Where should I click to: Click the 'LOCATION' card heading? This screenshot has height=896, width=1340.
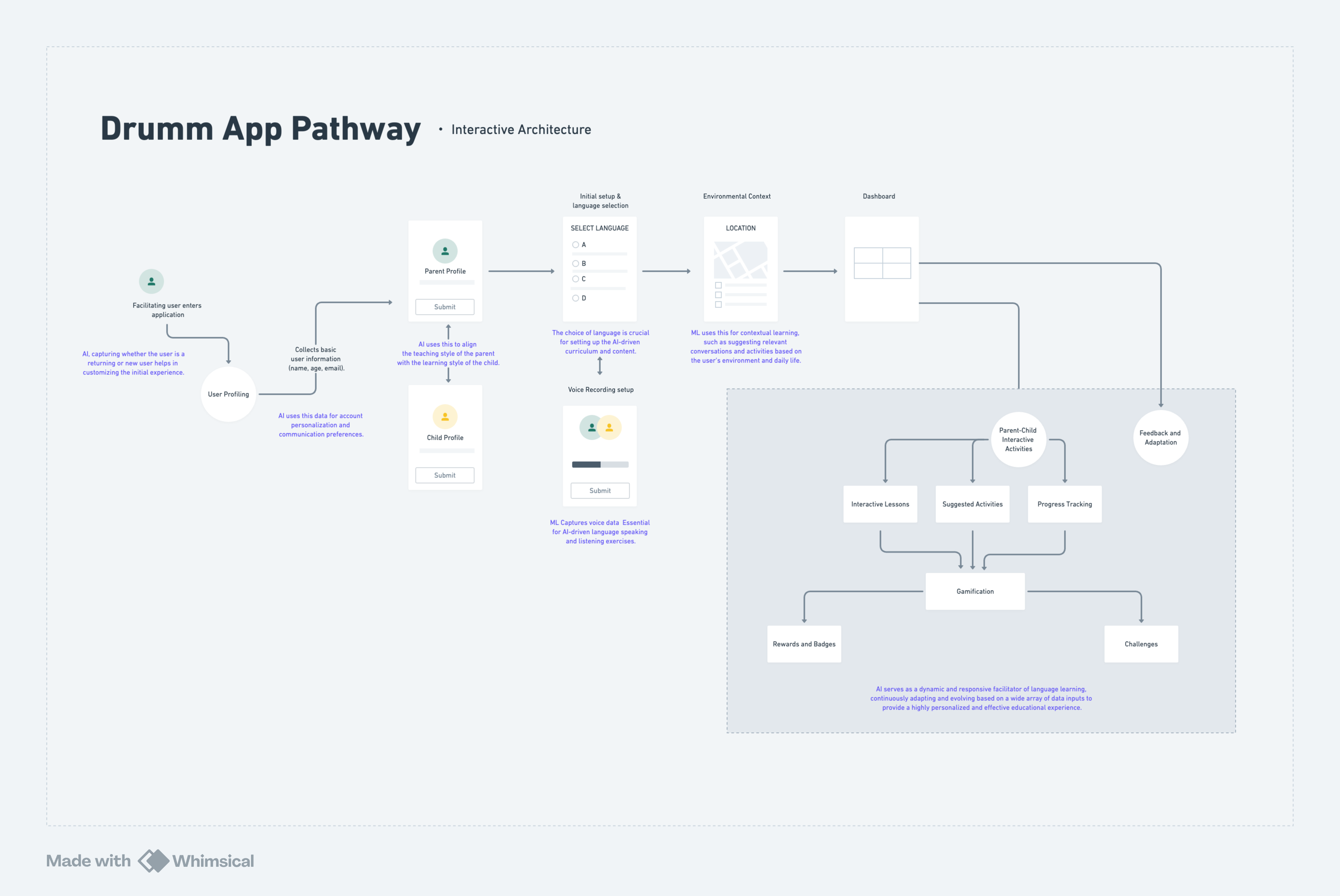pos(741,228)
